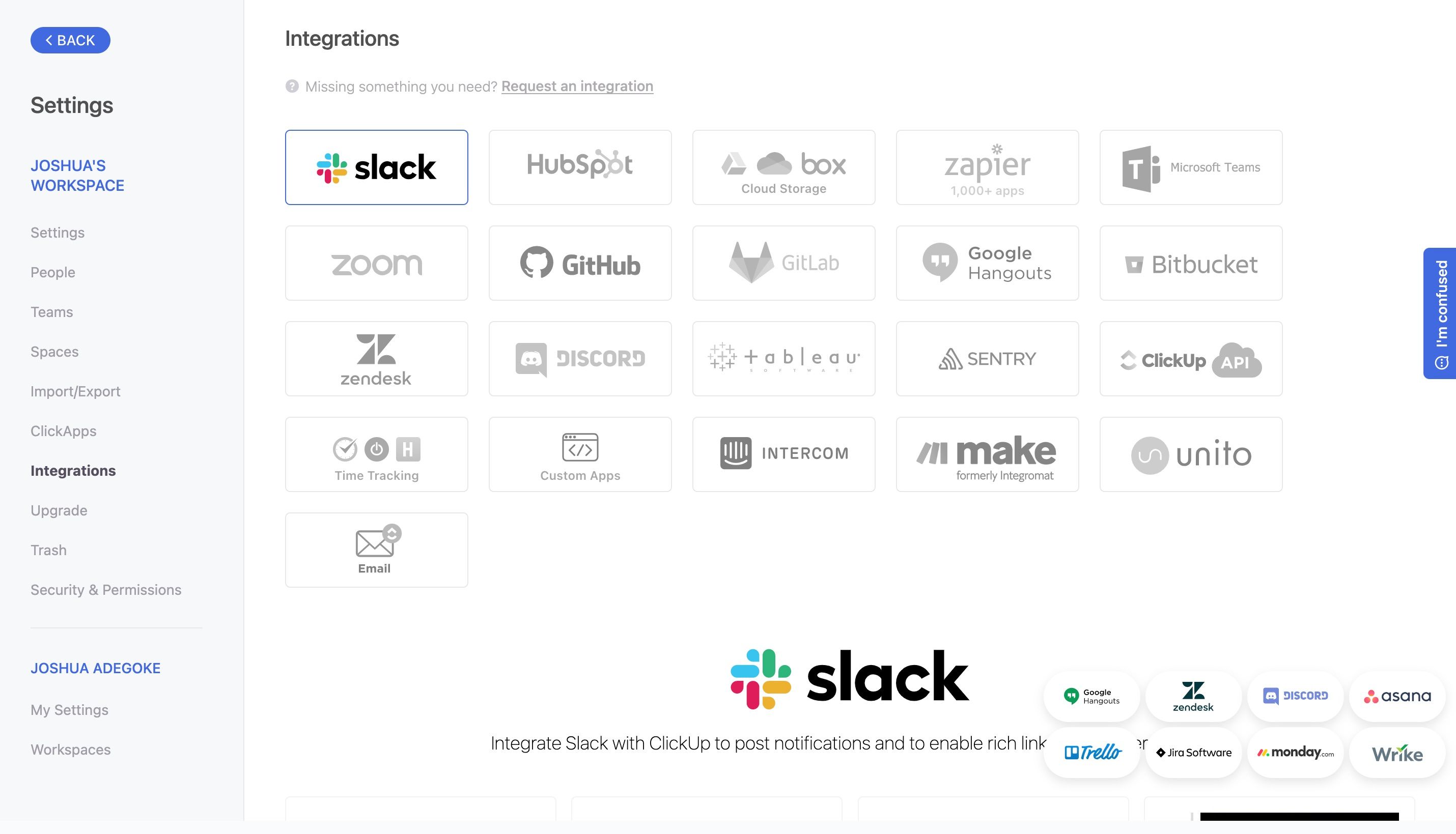
Task: Click the GitLab integration icon
Action: [x=783, y=262]
